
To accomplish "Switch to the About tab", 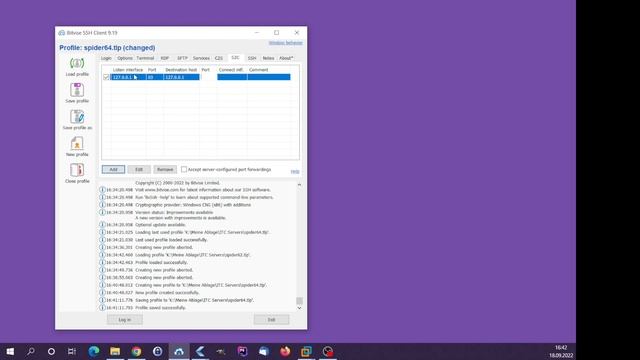I will point(286,58).
